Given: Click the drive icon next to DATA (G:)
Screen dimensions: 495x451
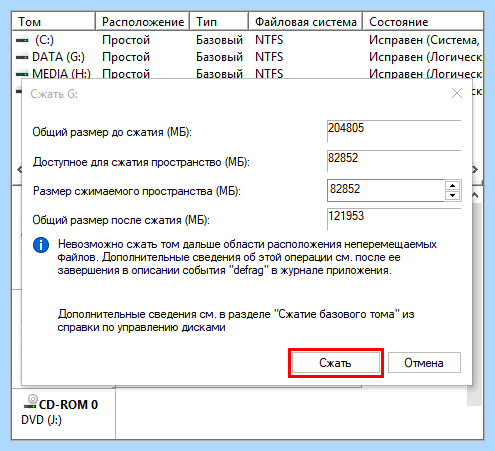Looking at the screenshot, I should 22,57.
